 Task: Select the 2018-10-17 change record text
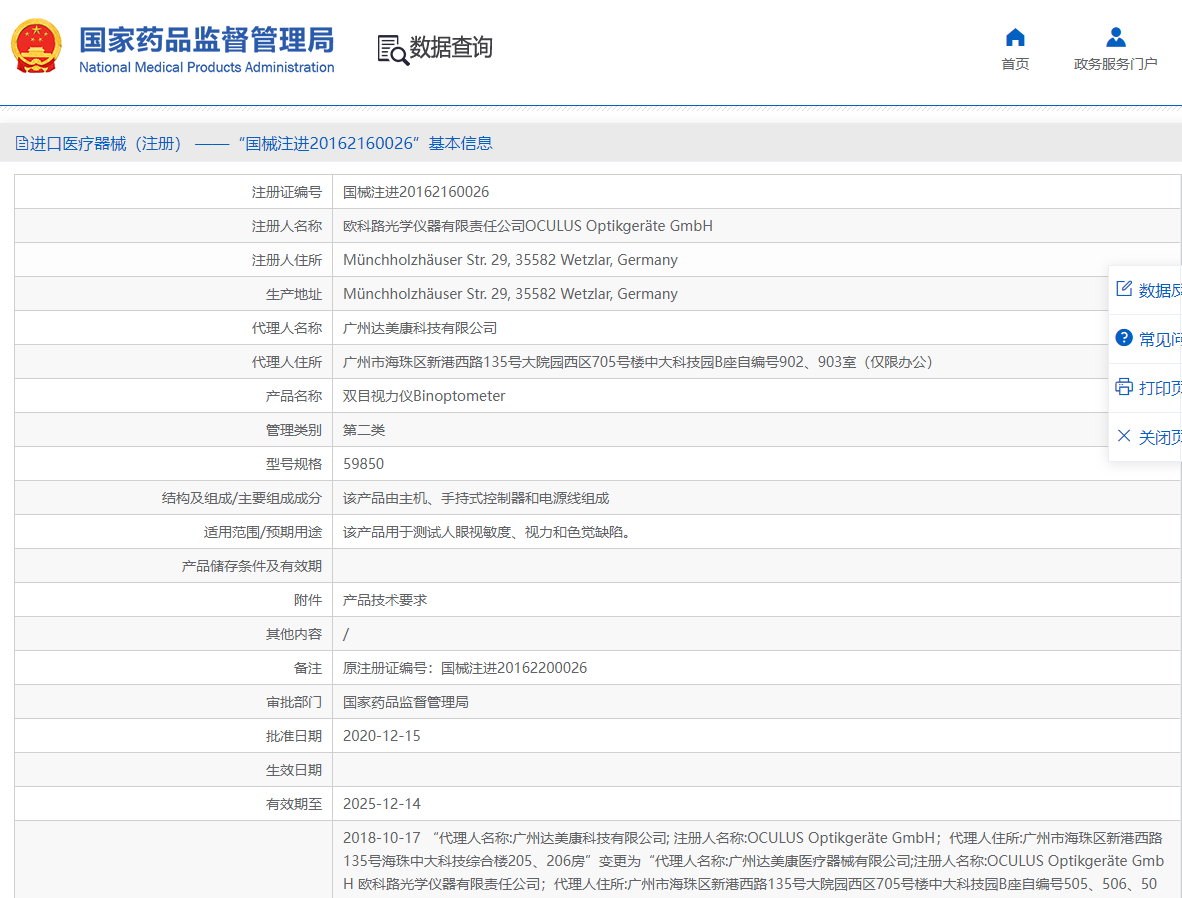(754, 861)
